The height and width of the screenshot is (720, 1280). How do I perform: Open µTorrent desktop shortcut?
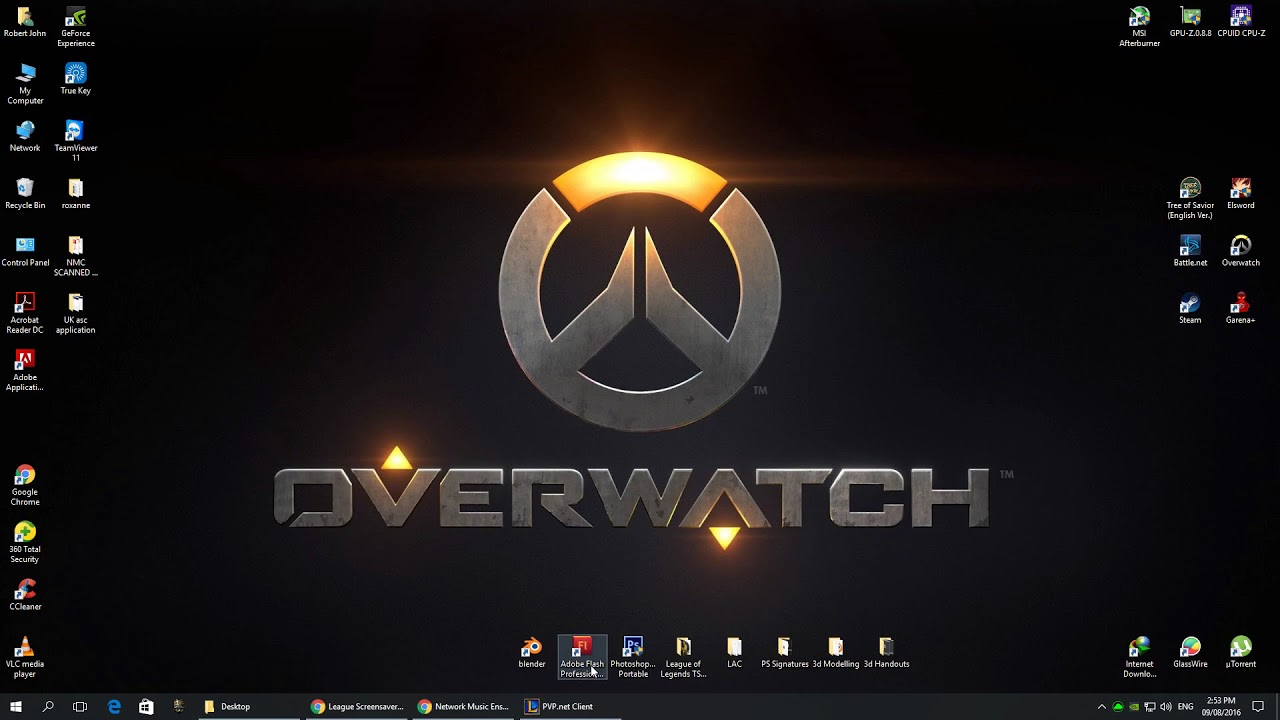point(1241,652)
